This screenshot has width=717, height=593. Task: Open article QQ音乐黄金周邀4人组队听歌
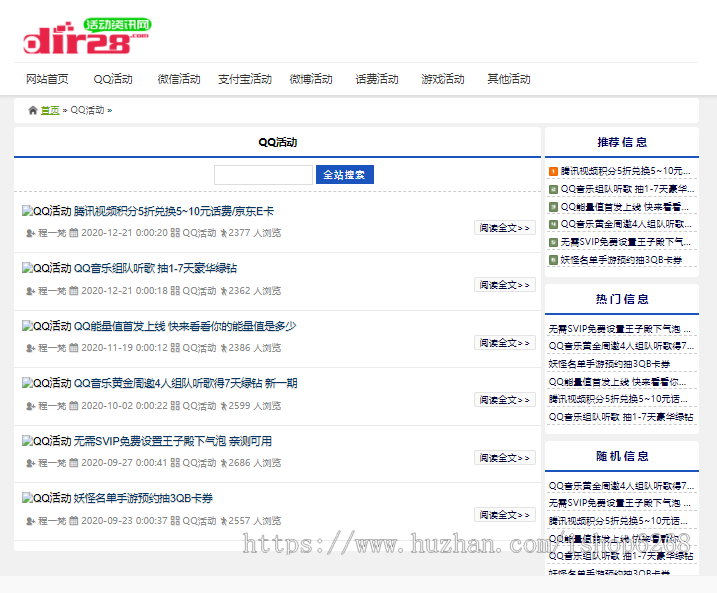click(x=186, y=383)
